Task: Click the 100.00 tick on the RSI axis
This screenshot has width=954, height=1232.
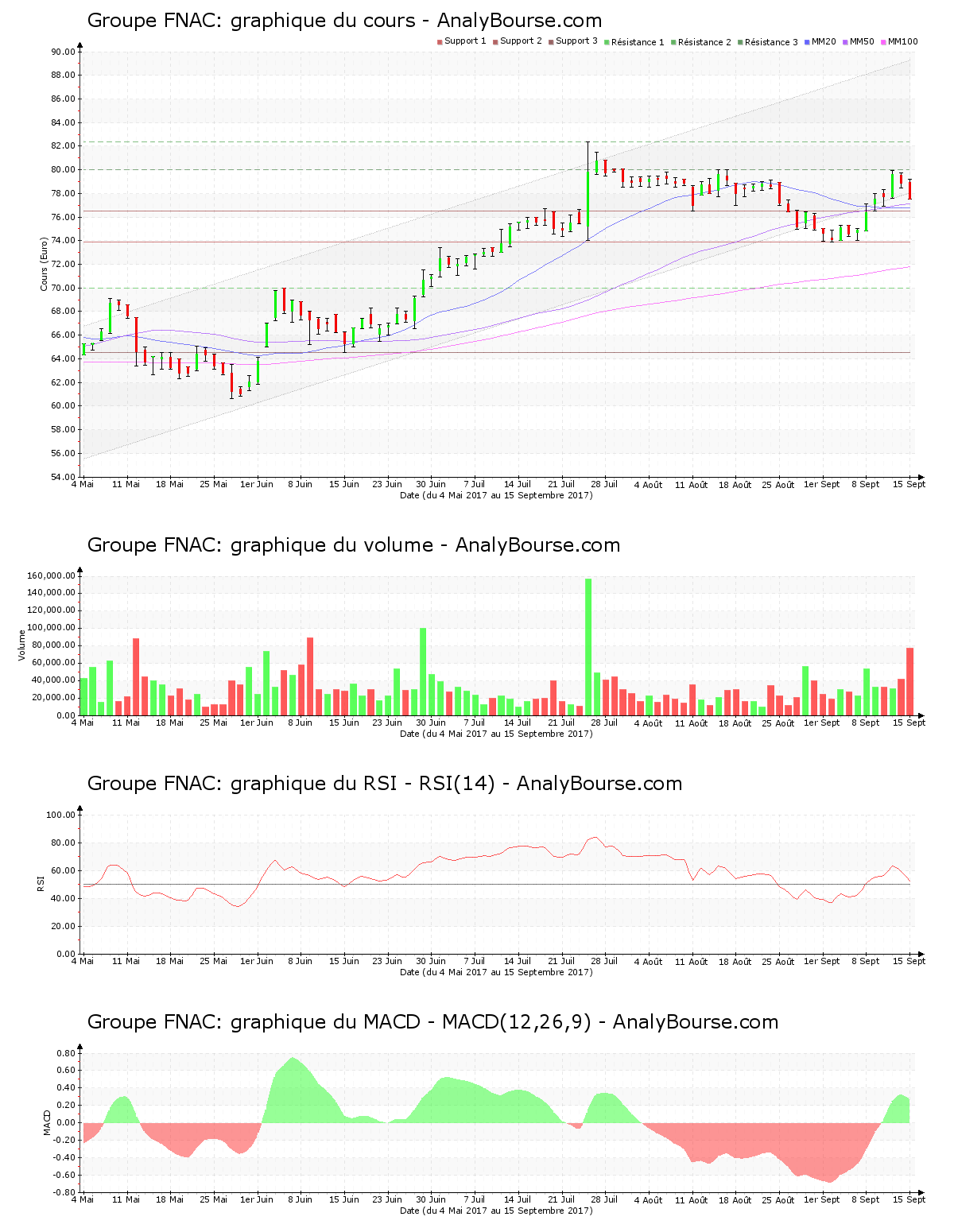Action: pyautogui.click(x=60, y=815)
